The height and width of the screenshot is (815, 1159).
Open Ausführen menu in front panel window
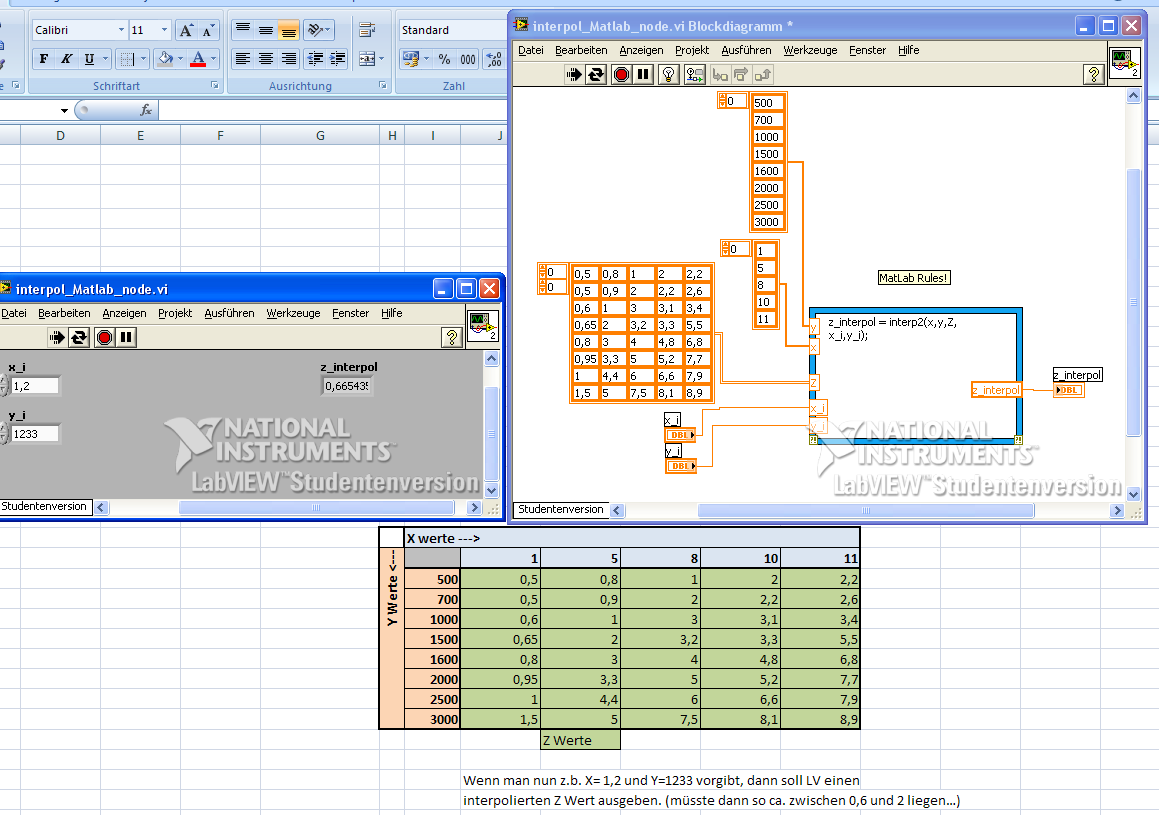tap(229, 313)
